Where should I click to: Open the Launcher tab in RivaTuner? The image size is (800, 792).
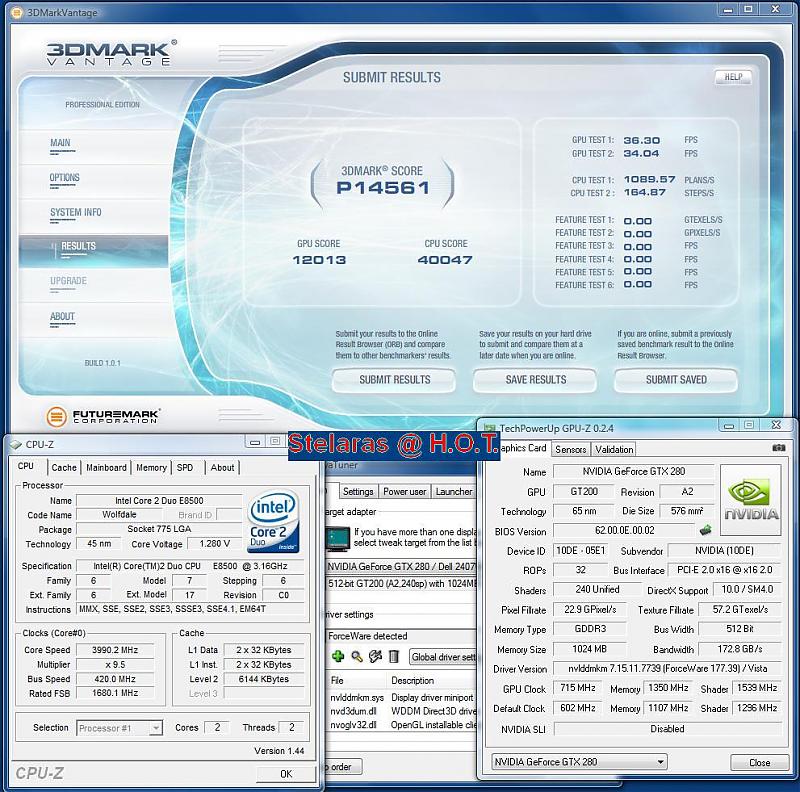point(454,491)
